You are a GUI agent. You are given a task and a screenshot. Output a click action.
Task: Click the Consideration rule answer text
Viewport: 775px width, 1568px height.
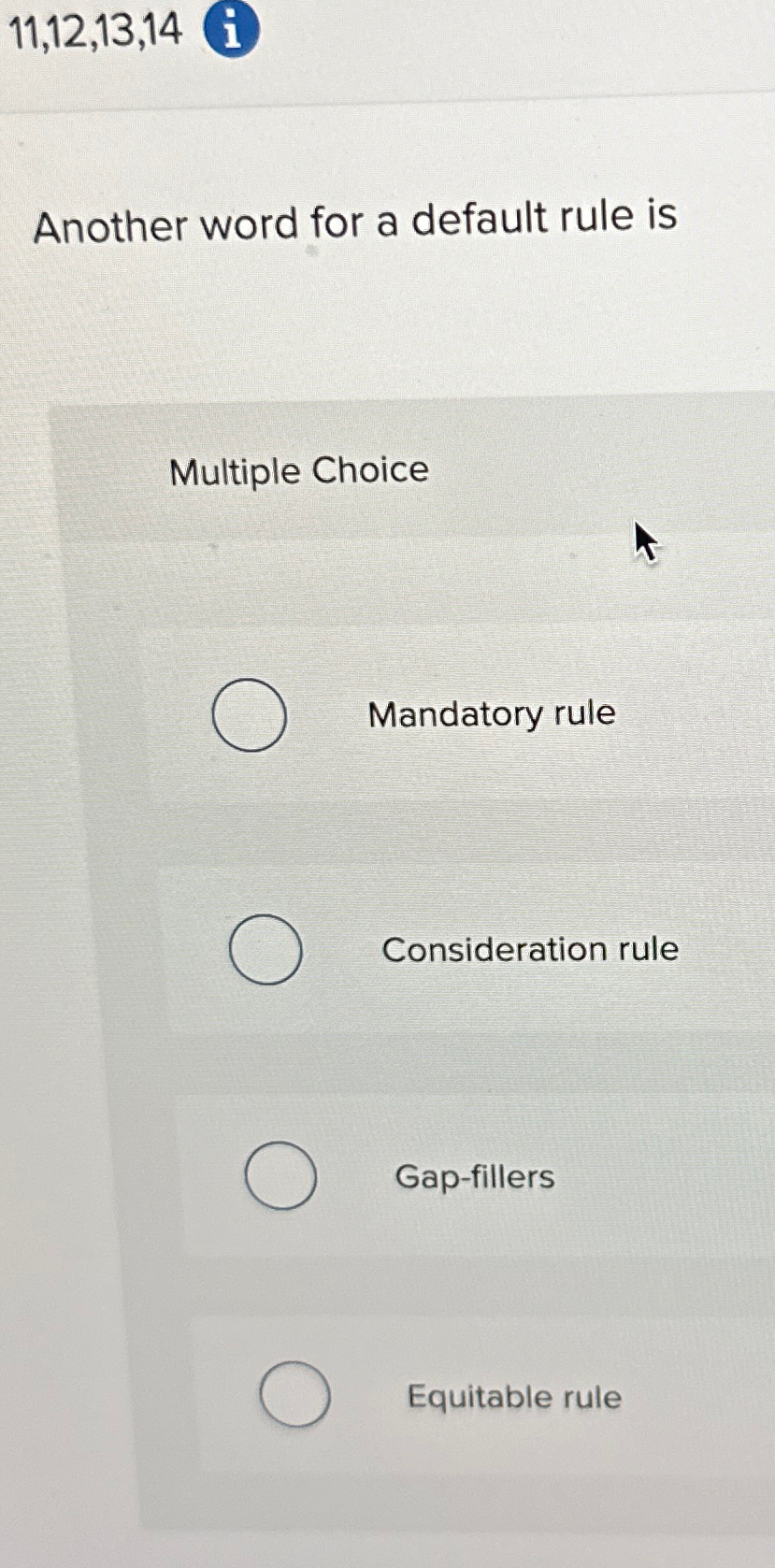pos(530,950)
